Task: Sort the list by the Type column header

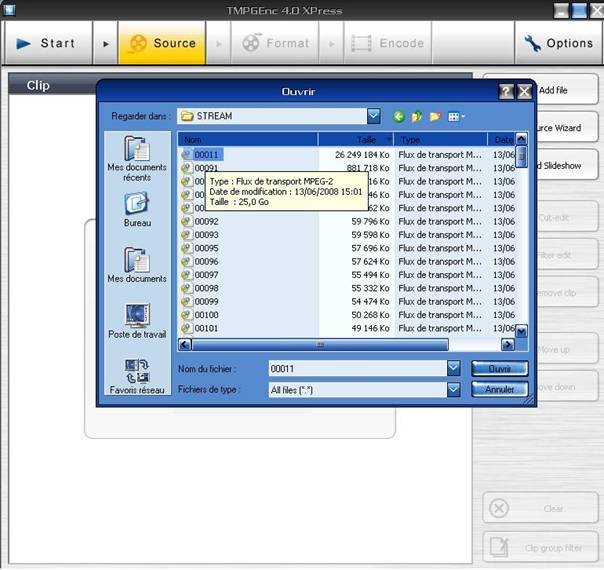Action: (440, 139)
